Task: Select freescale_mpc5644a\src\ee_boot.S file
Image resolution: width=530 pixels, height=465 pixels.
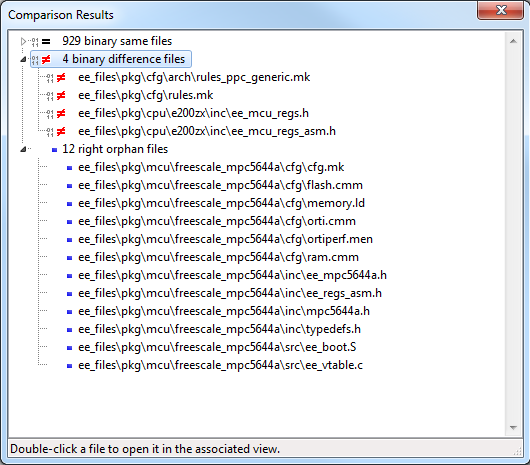Action: pyautogui.click(x=217, y=347)
